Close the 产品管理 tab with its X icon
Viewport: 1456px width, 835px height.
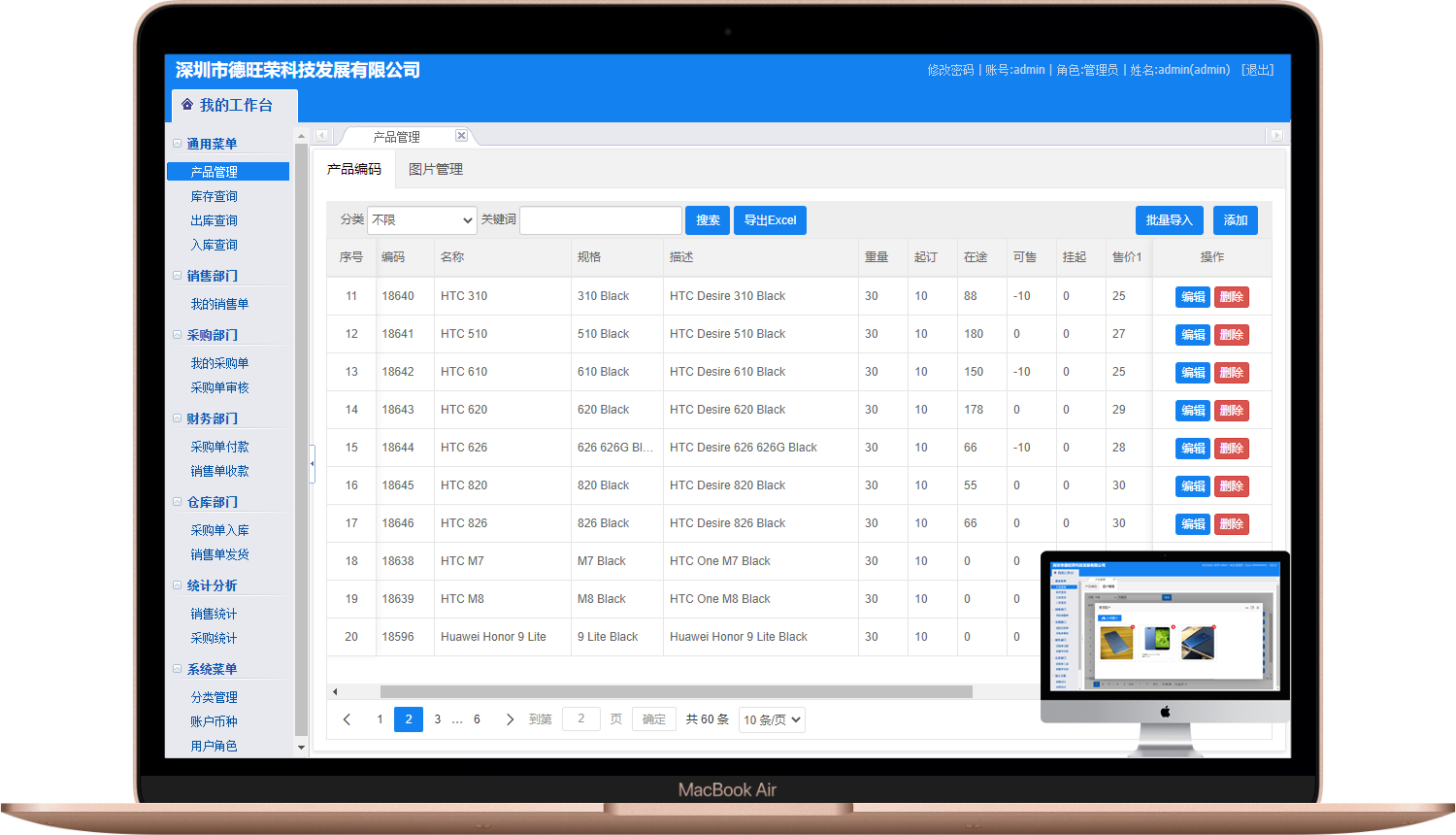[x=461, y=136]
